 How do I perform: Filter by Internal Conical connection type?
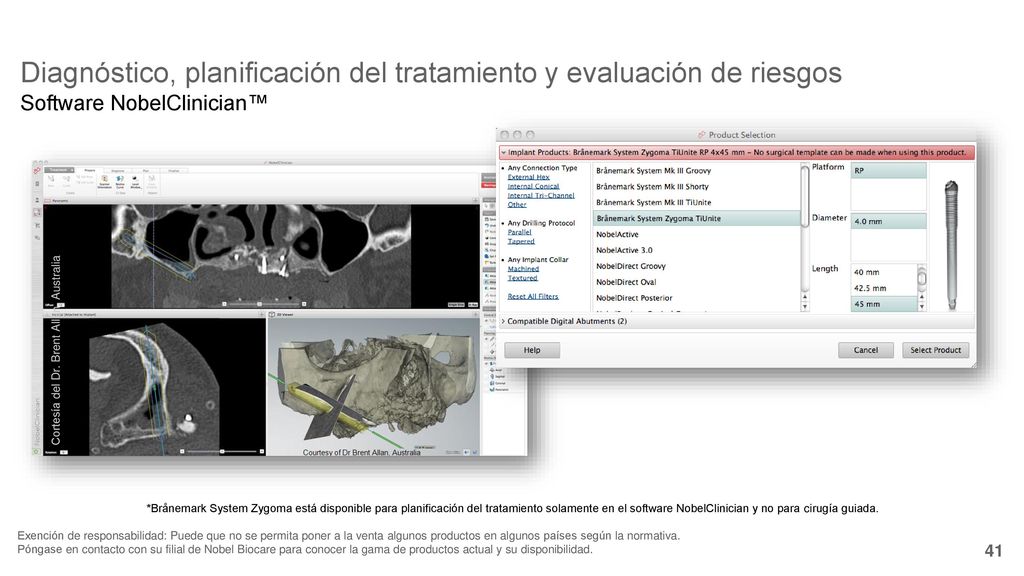pos(533,186)
